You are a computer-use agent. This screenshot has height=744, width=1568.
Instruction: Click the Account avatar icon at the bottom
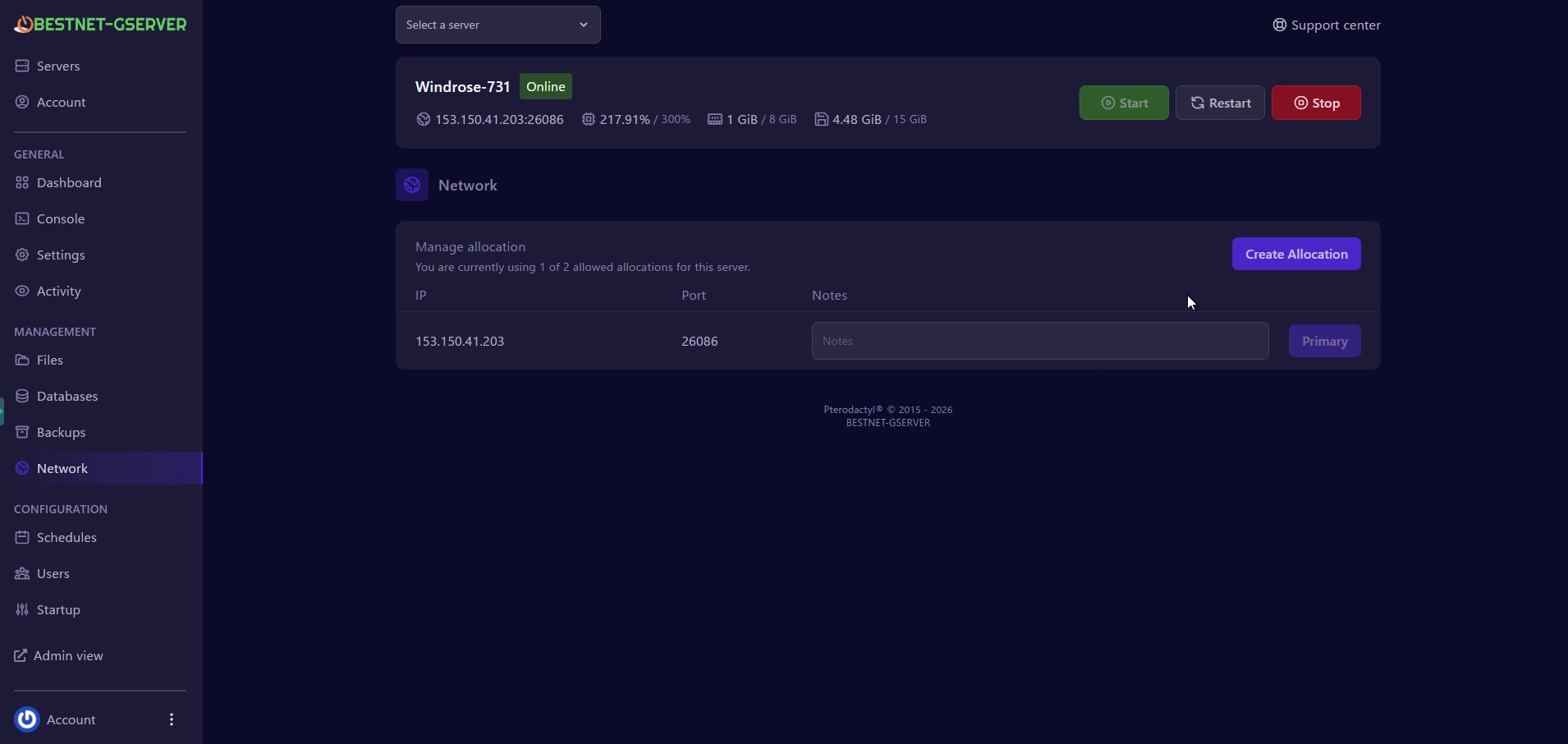(x=27, y=719)
